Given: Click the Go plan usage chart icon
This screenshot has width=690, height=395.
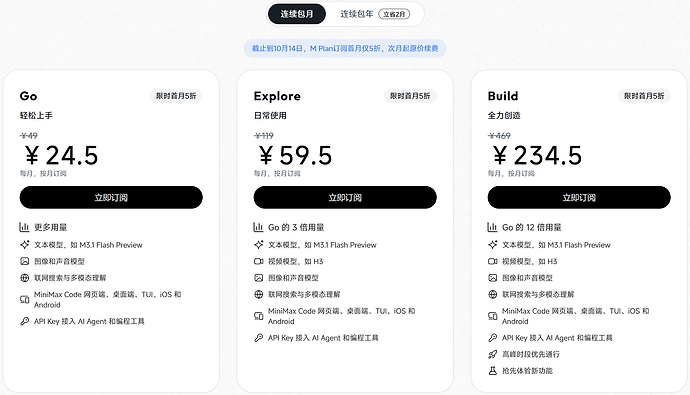Looking at the screenshot, I should (x=24, y=227).
